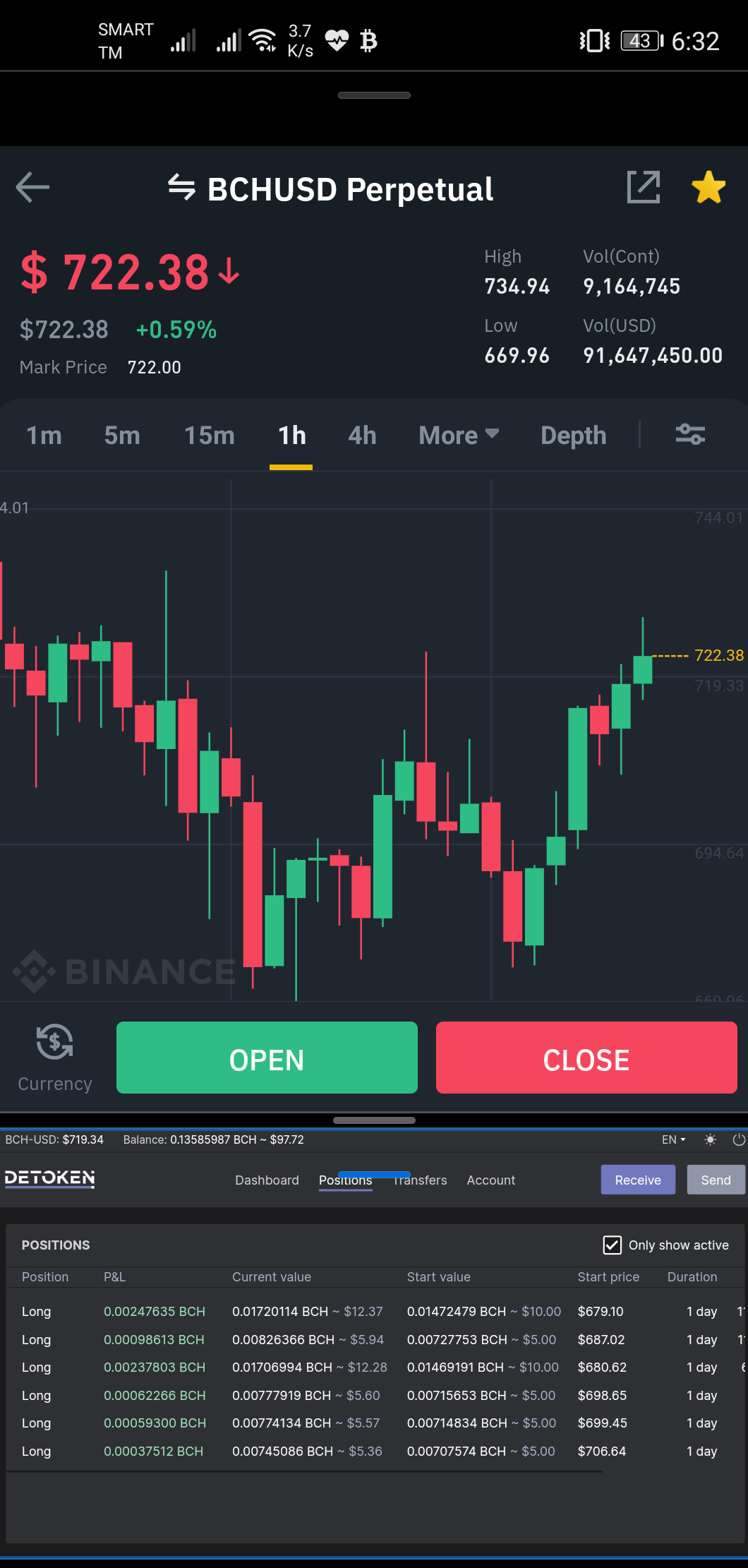
Task: Select the 15m timeframe tab
Action: (209, 436)
